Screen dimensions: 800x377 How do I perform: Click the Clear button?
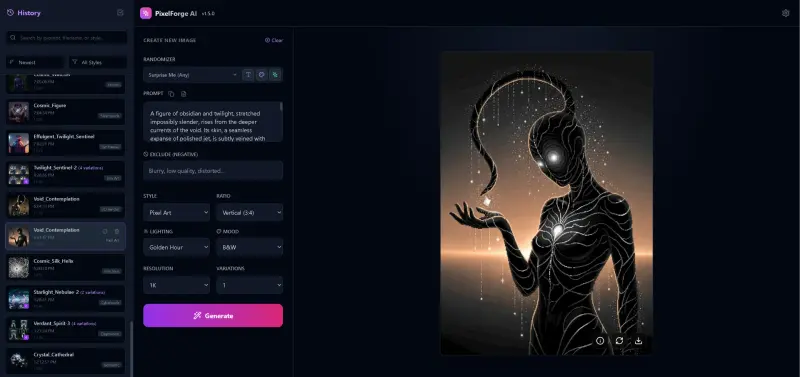point(274,40)
